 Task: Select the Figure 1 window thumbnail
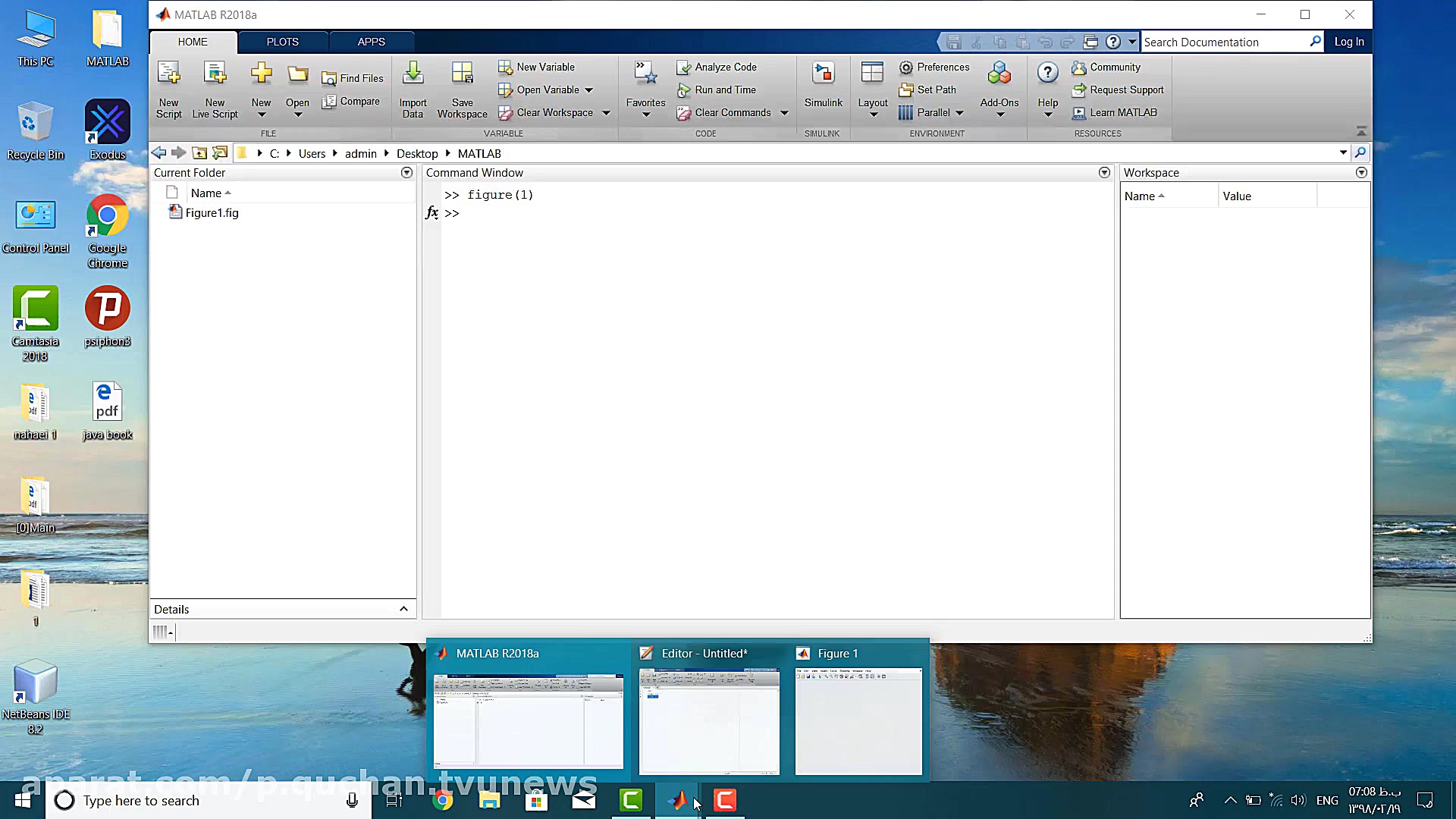[x=858, y=720]
